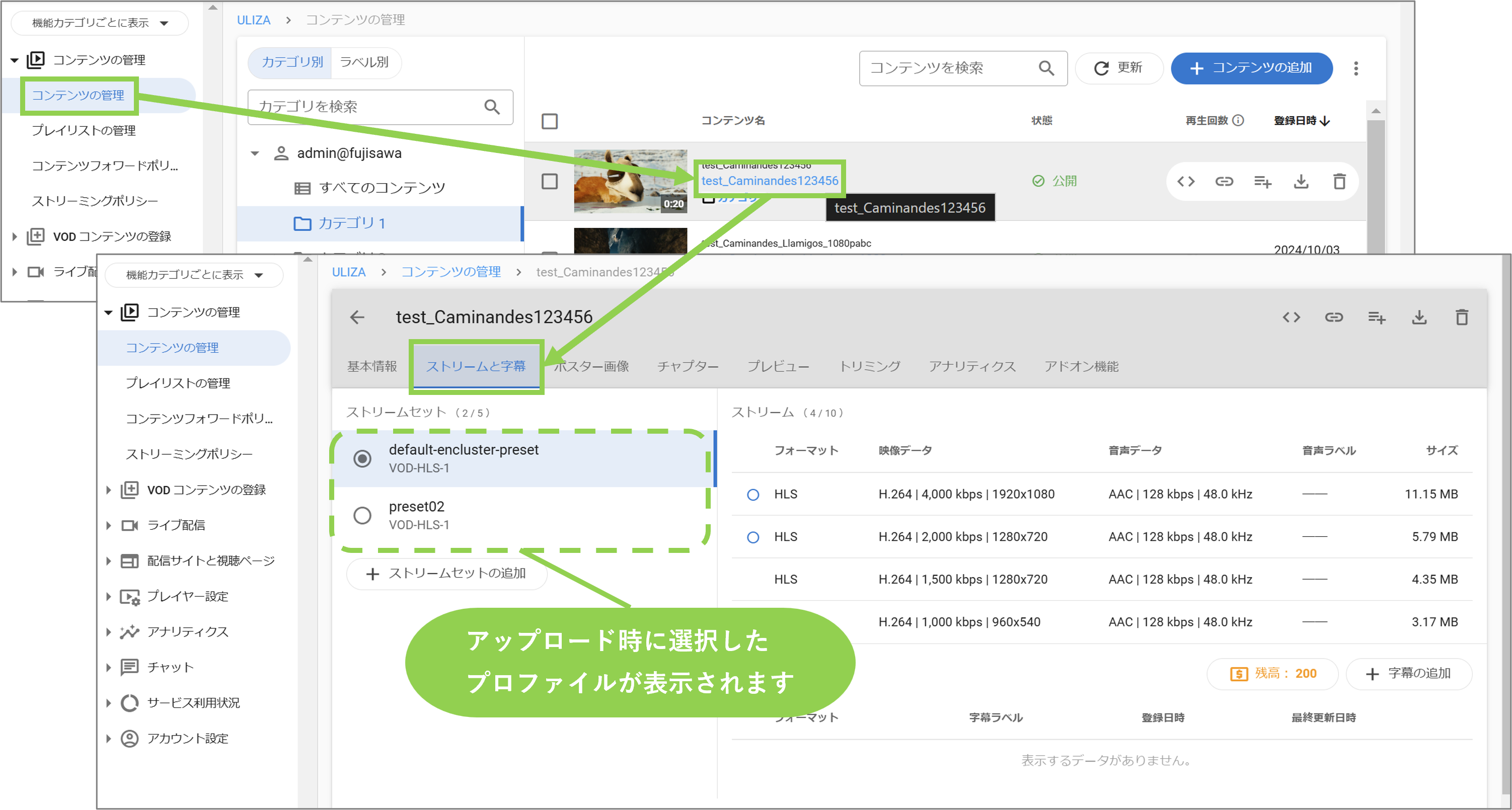Viewport: 1512px width, 810px height.
Task: Click download icon in detail header
Action: (1419, 317)
